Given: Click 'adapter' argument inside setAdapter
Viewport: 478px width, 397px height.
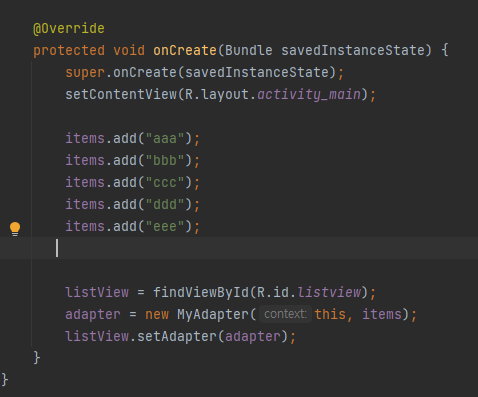Looking at the screenshot, I should pyautogui.click(x=253, y=336).
